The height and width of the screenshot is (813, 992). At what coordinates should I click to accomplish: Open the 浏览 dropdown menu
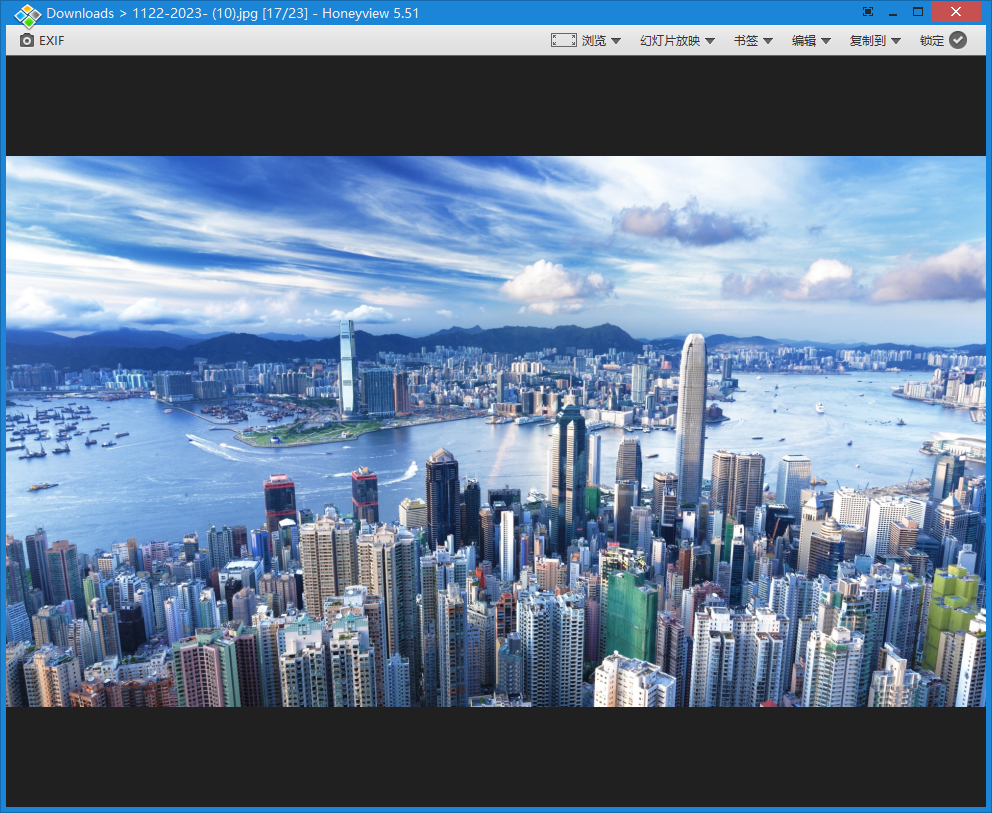tap(601, 40)
